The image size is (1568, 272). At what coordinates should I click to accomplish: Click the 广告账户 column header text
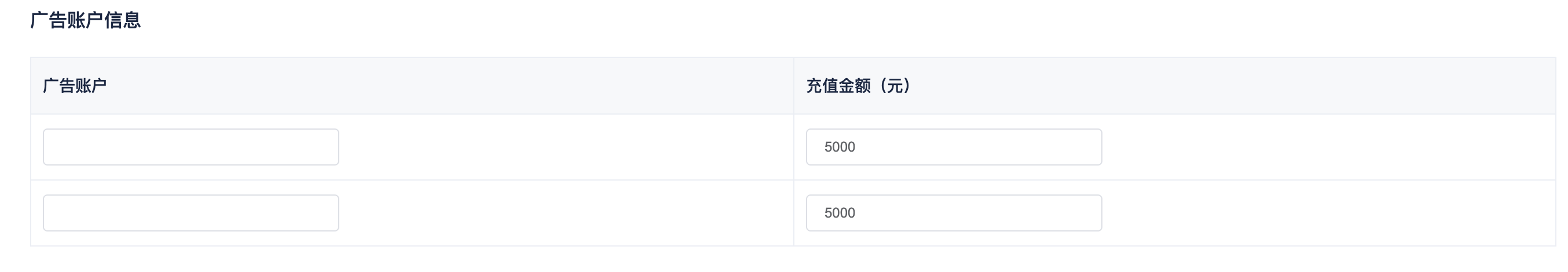(x=75, y=86)
